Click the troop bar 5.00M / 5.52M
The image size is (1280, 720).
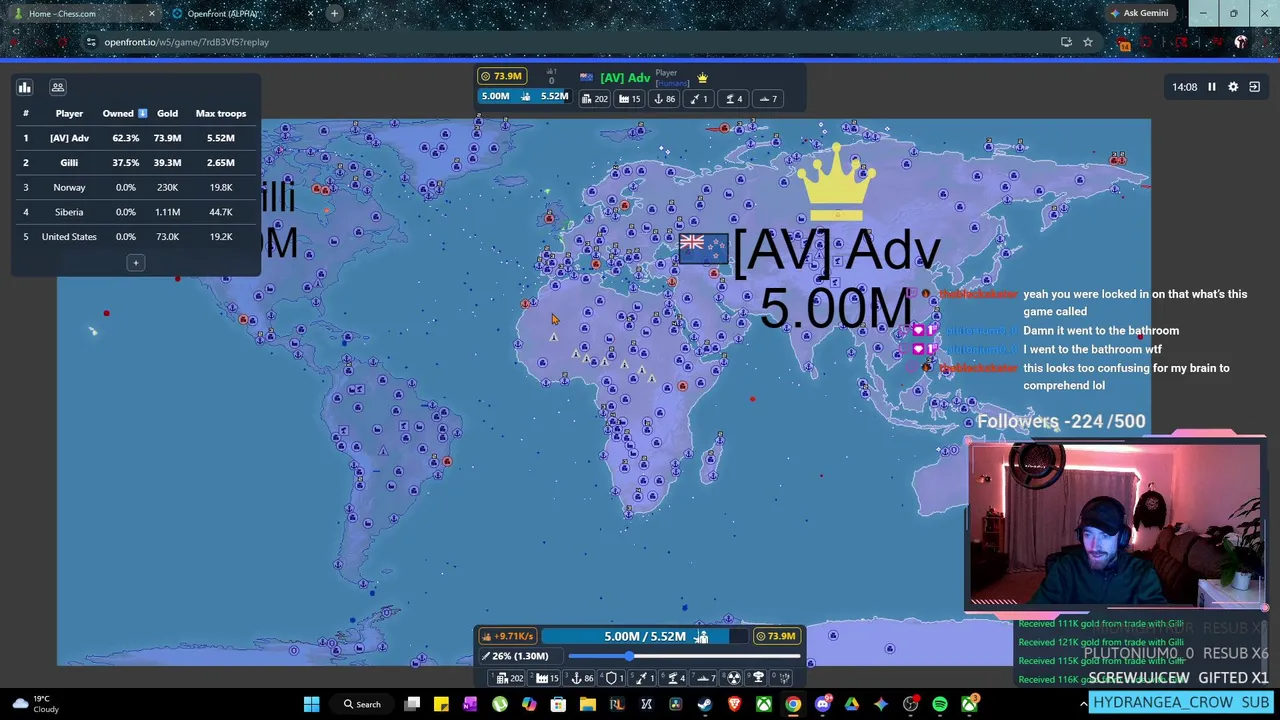click(x=645, y=636)
